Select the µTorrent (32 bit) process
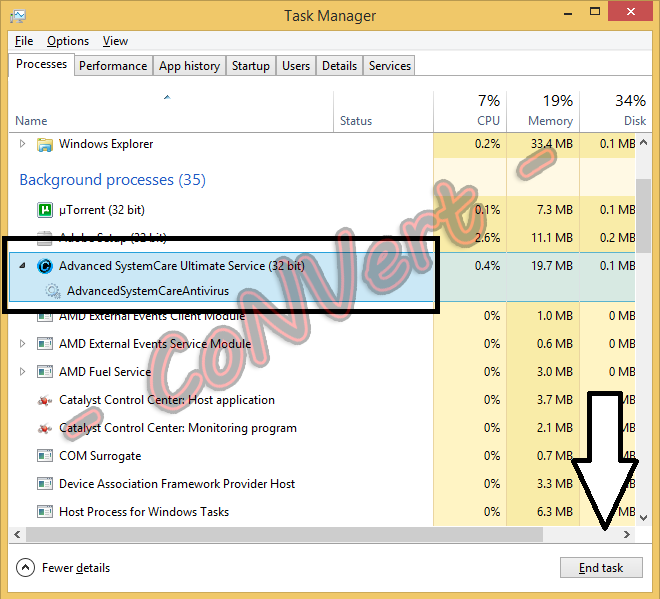 [x=322, y=210]
